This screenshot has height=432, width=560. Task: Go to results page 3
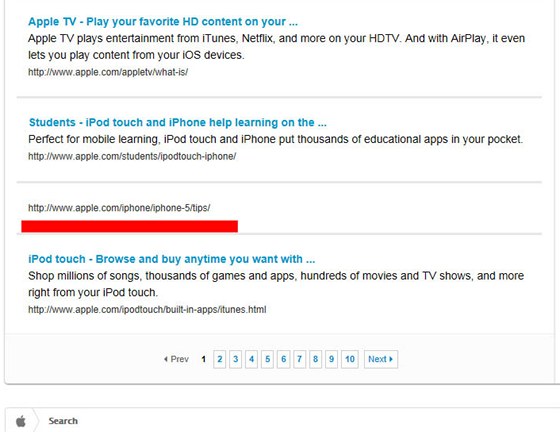(x=235, y=359)
